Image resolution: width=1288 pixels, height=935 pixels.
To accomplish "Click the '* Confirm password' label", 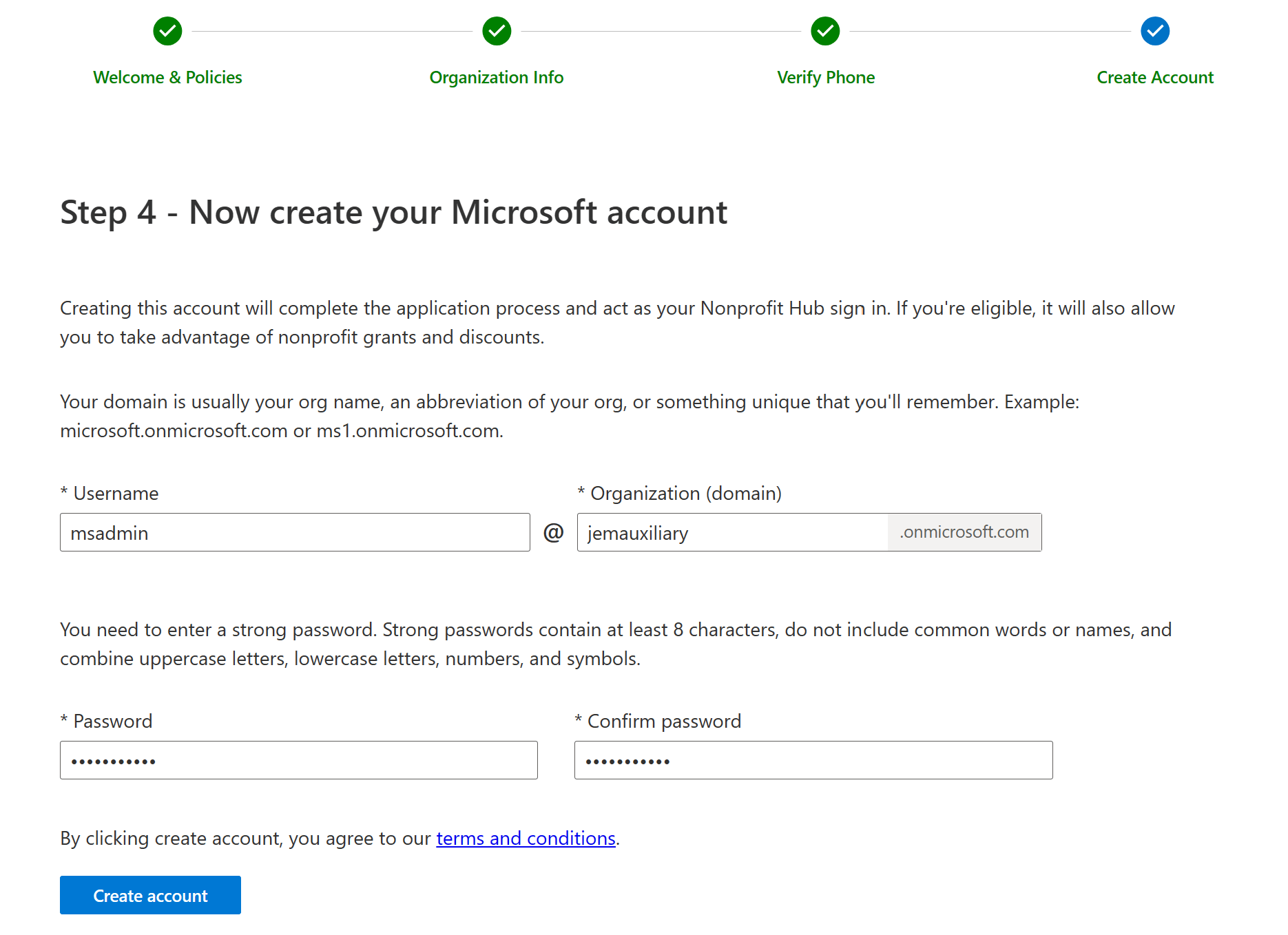I will (658, 721).
